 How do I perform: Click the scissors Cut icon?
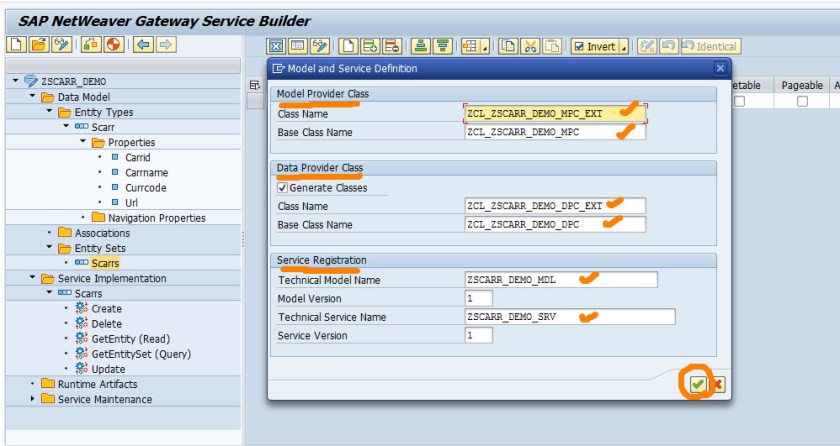click(530, 47)
